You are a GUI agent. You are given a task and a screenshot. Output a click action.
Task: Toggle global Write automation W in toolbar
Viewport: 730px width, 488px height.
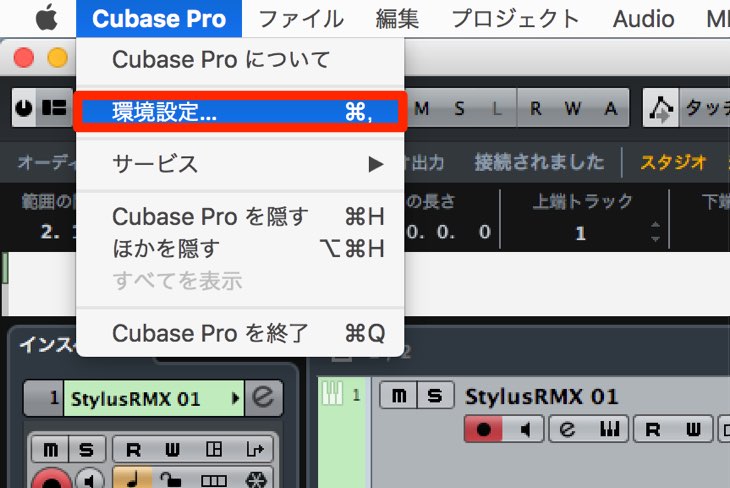pyautogui.click(x=573, y=108)
